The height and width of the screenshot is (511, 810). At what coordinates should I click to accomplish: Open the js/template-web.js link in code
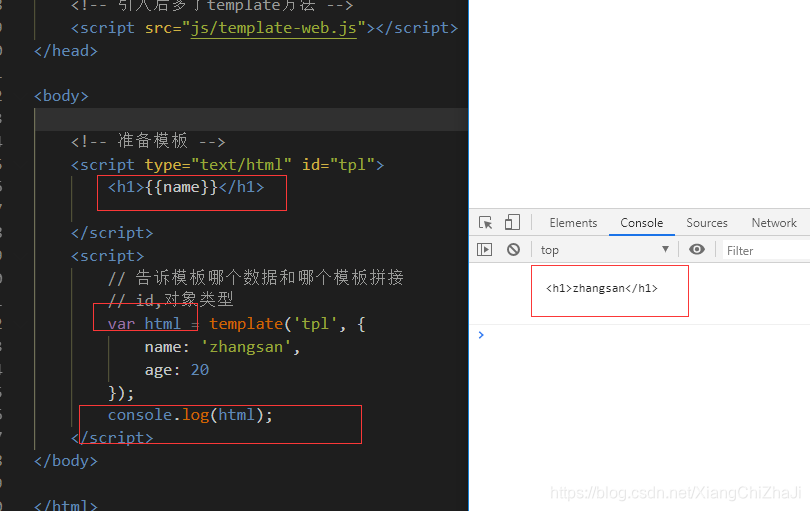[274, 28]
